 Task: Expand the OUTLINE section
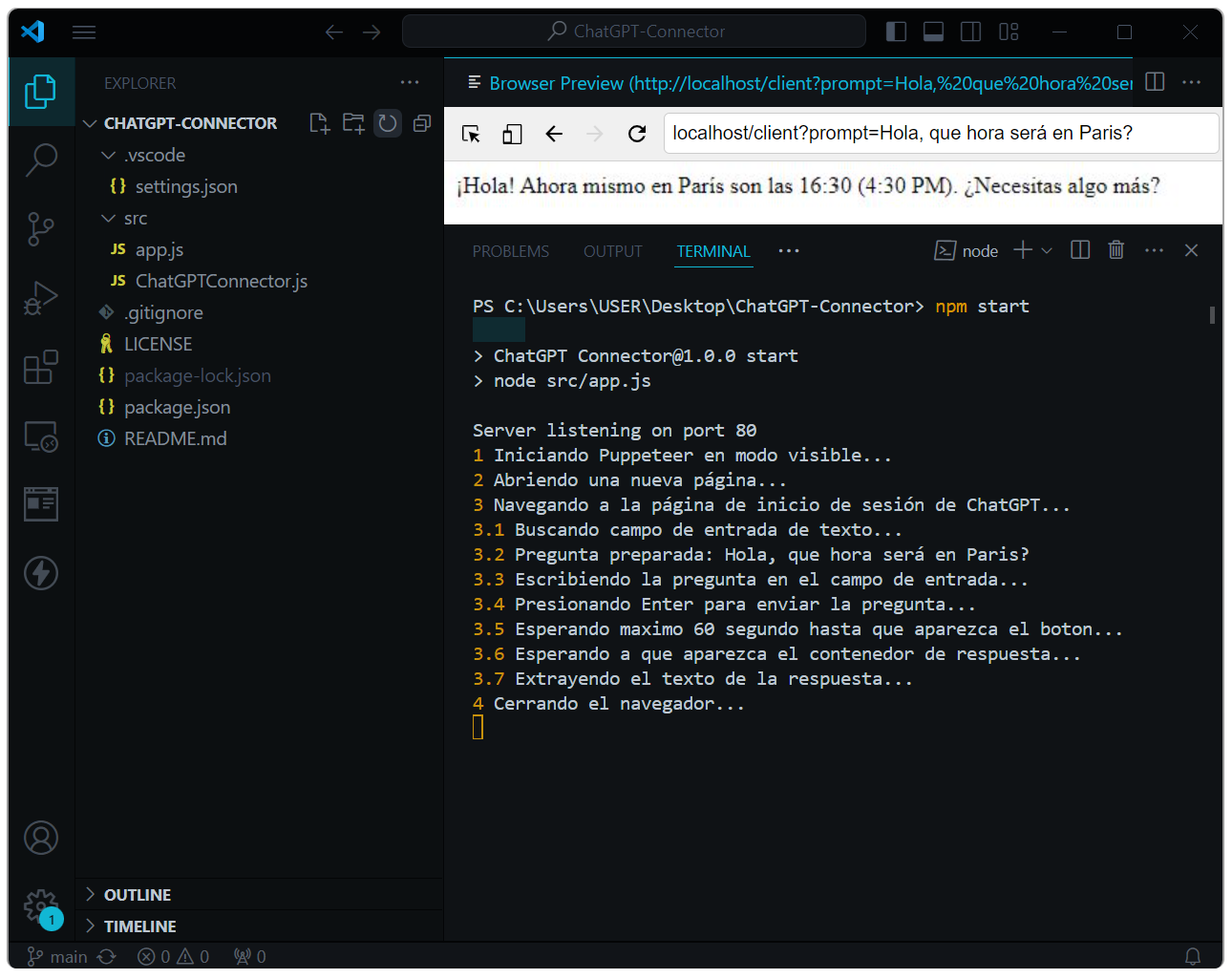coord(138,895)
